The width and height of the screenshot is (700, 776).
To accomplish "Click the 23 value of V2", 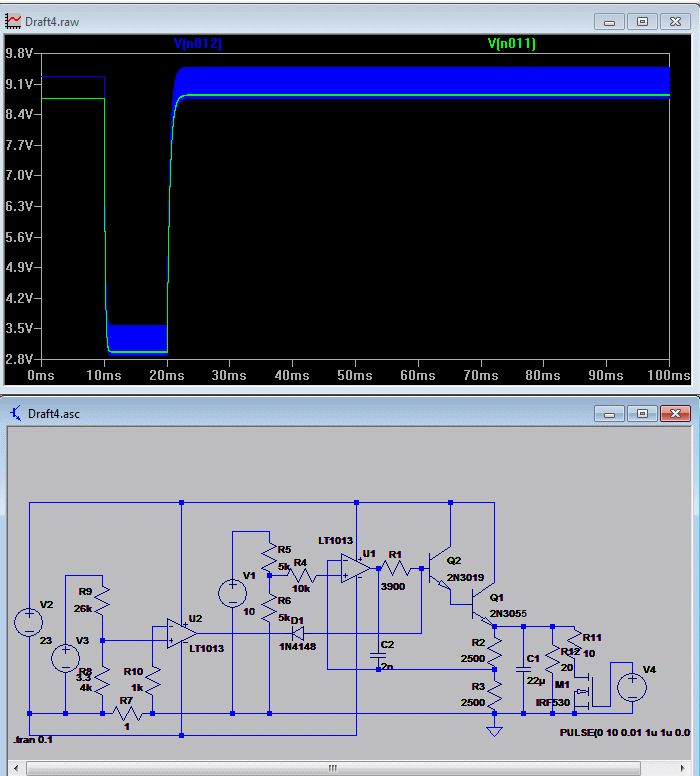I will 46,640.
